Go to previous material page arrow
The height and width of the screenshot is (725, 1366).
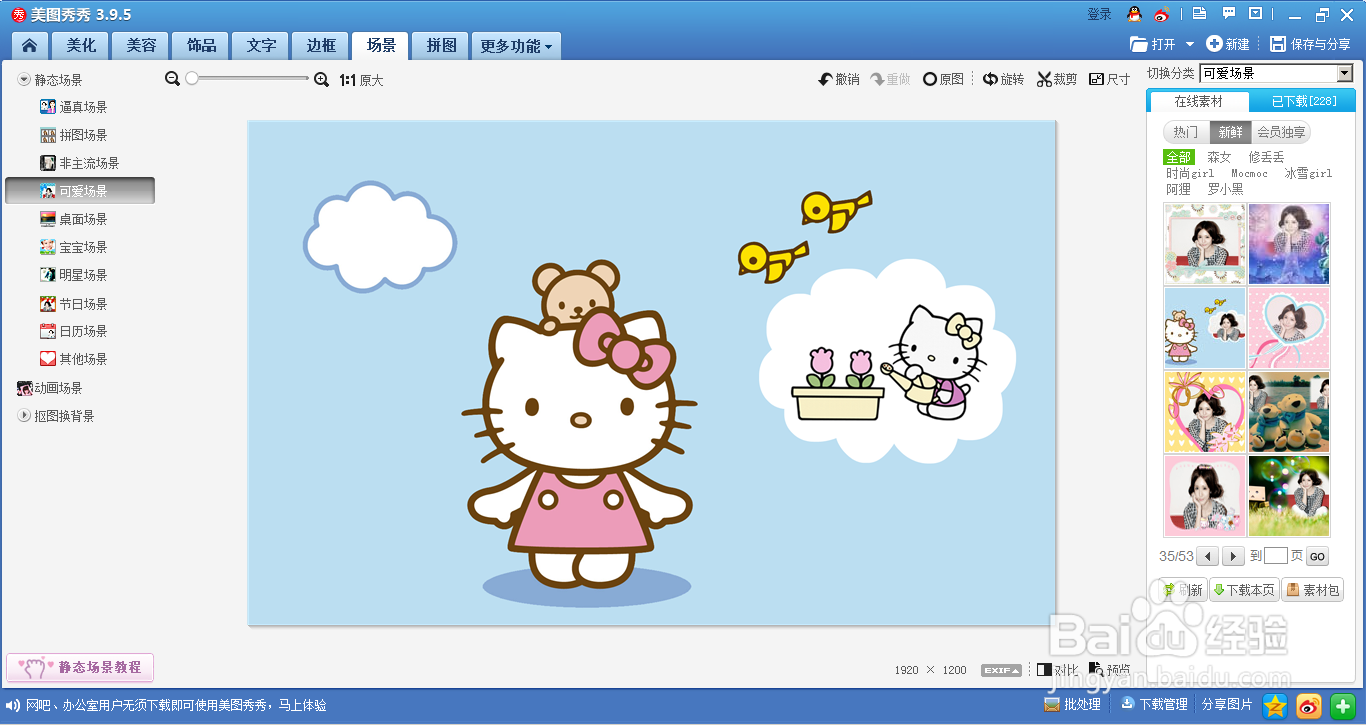coord(1208,556)
